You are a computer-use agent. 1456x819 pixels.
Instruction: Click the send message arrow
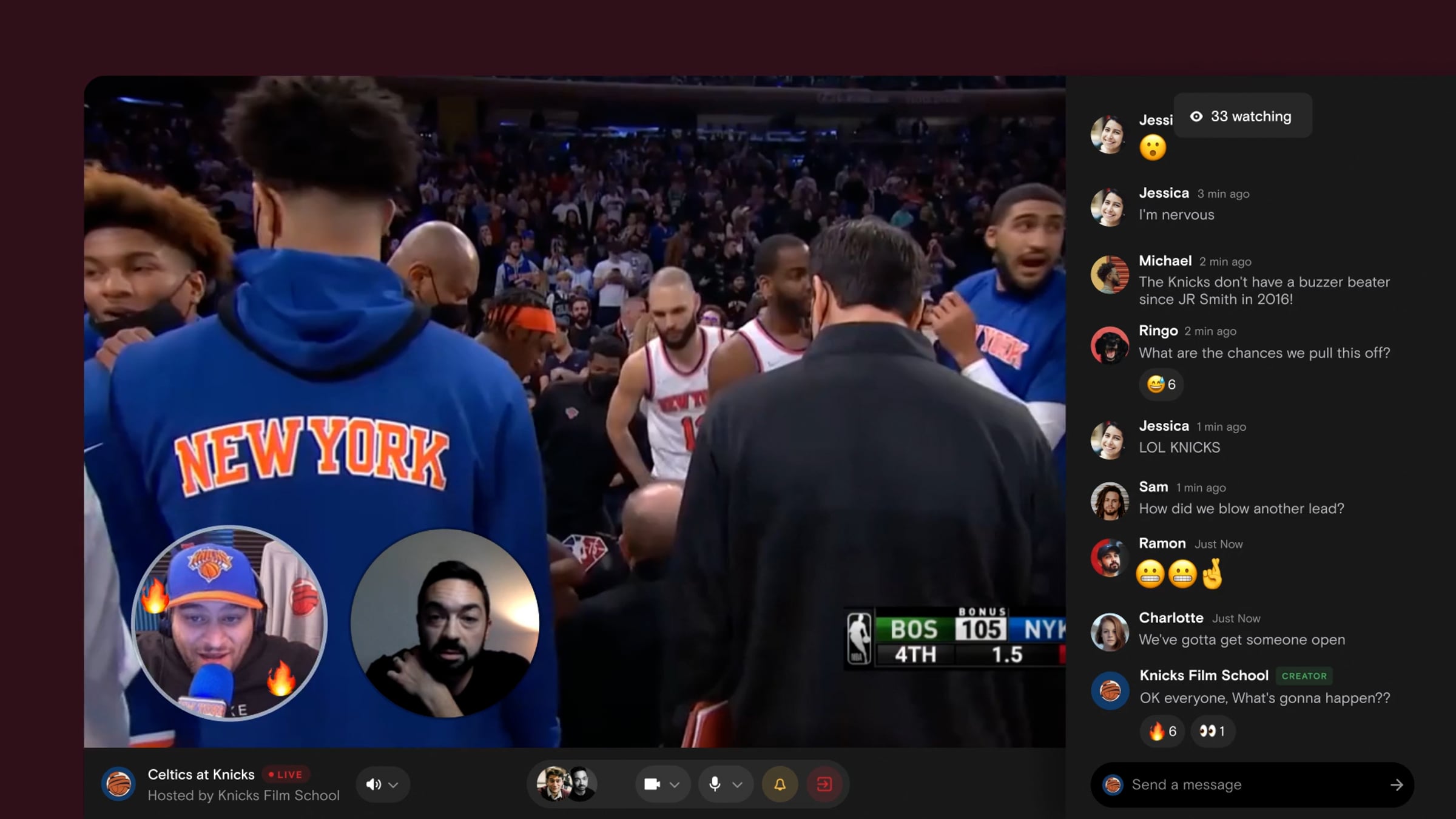[1397, 785]
